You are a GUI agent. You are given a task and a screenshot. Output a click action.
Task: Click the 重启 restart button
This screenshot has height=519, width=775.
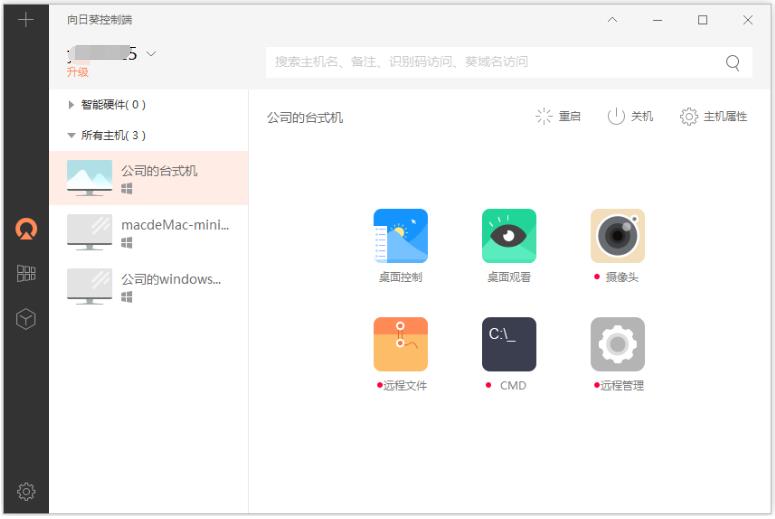(x=558, y=117)
